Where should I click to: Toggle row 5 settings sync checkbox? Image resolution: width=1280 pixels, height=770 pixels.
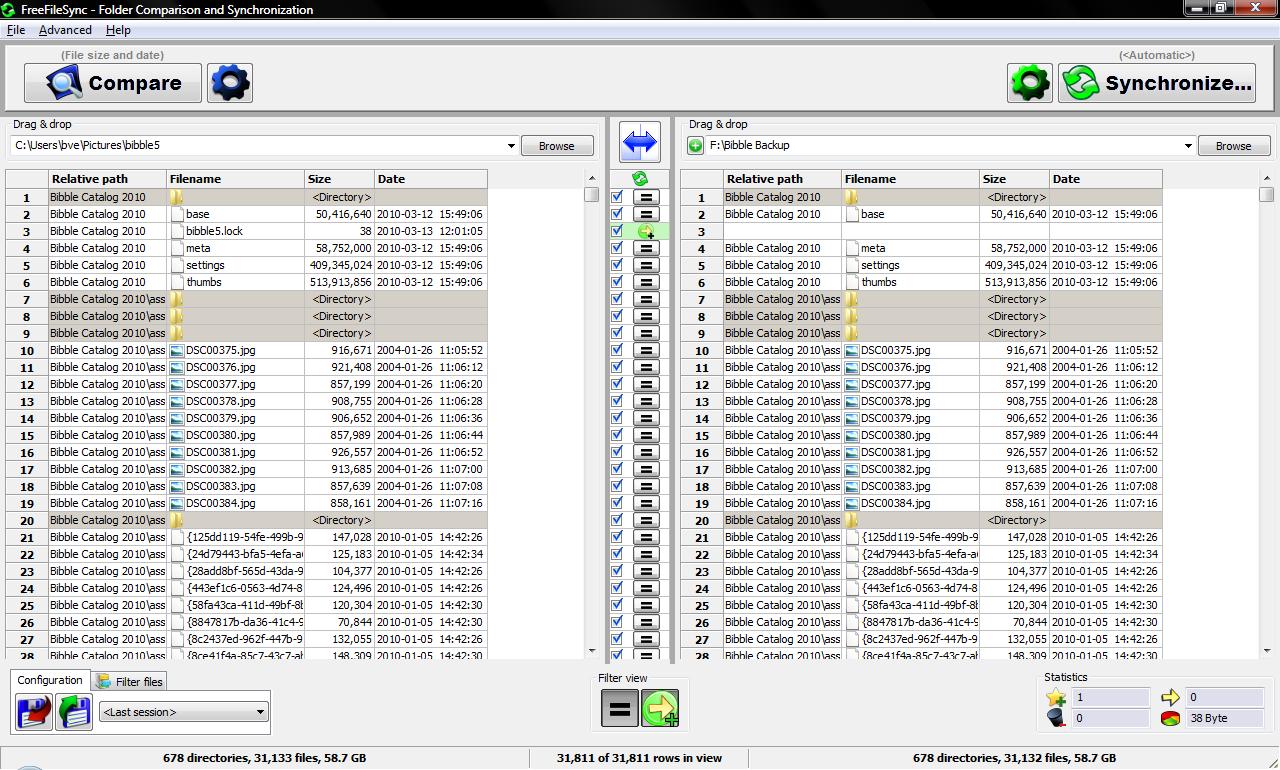617,265
